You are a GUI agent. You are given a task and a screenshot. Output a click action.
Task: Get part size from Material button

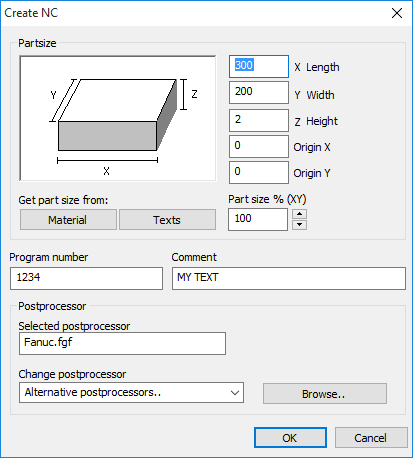point(68,220)
